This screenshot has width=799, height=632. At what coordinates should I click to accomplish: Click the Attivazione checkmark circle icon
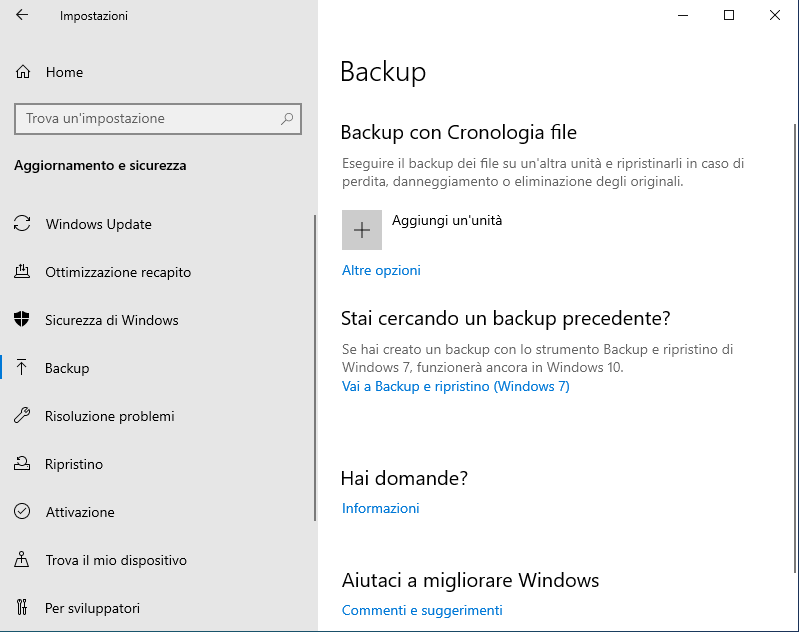[22, 512]
